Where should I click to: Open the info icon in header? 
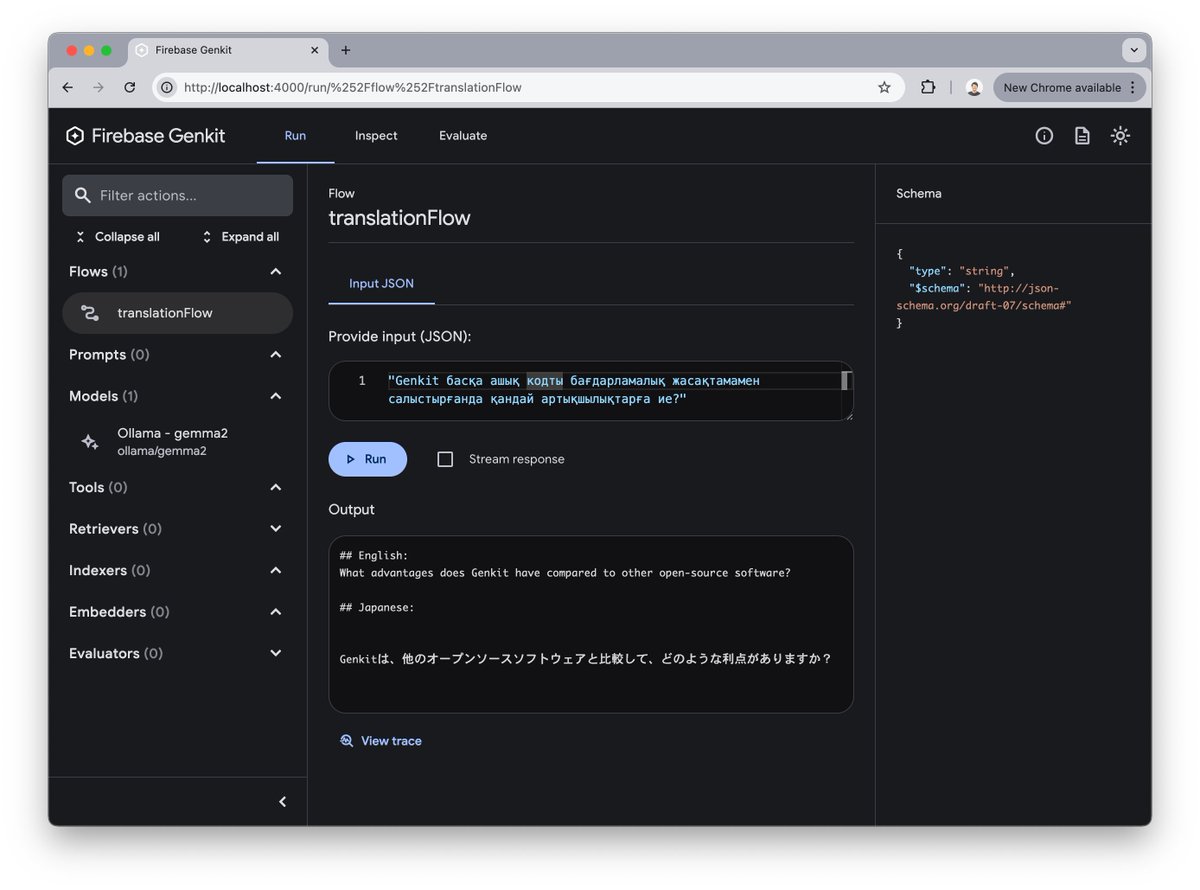pyautogui.click(x=1044, y=136)
